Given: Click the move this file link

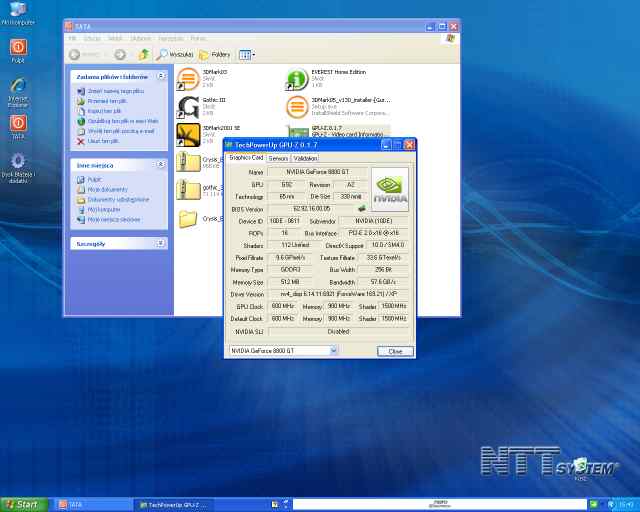Looking at the screenshot, I should coord(107,101).
